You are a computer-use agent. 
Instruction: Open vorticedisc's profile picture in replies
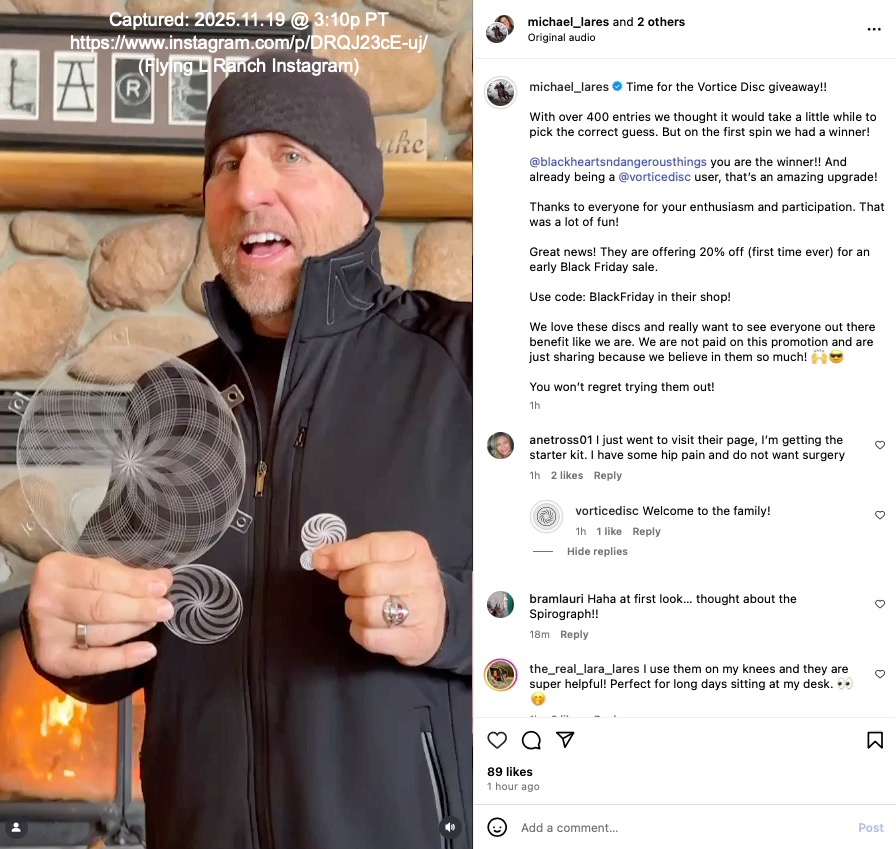point(546,516)
